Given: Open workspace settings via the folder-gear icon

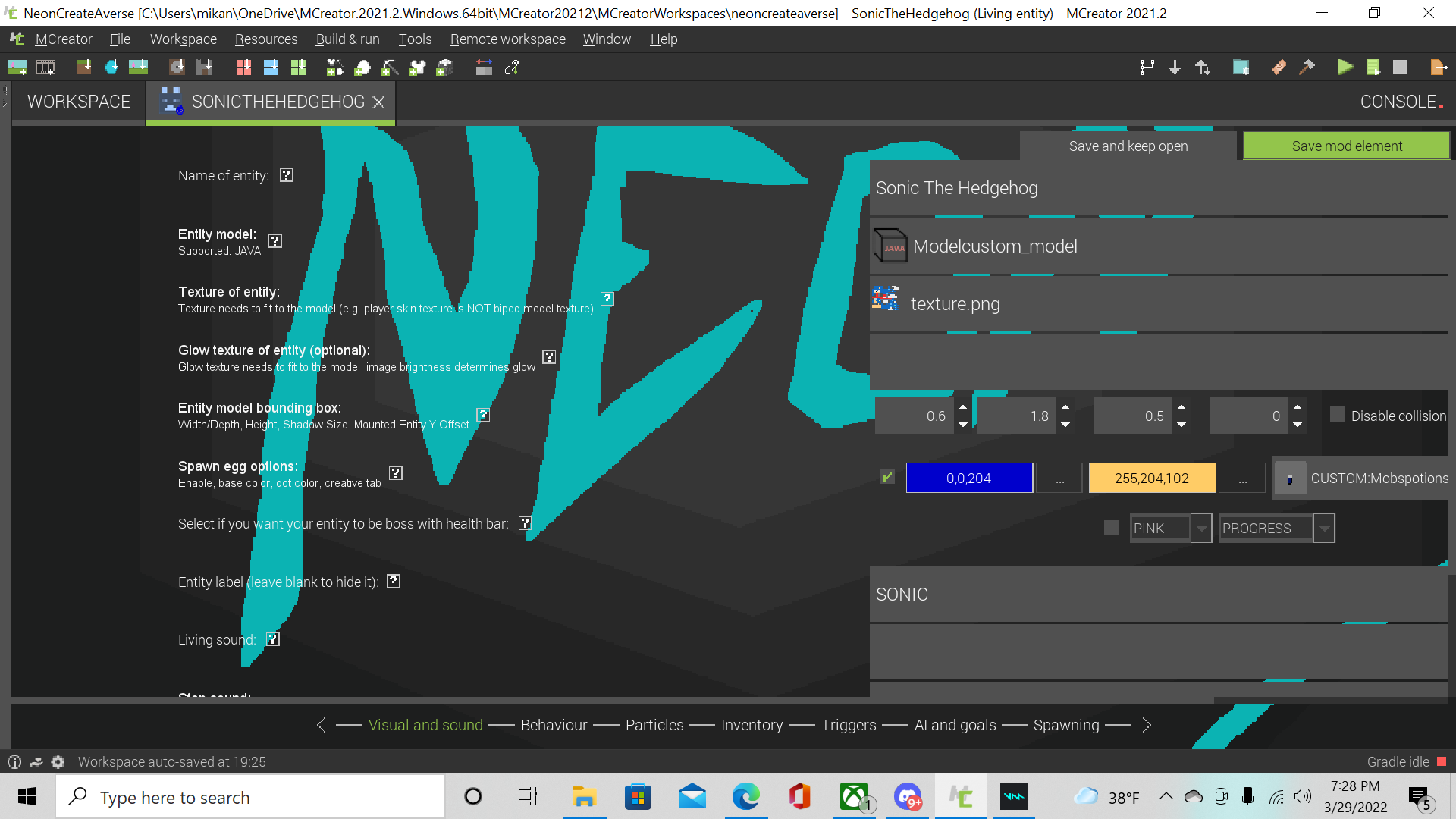Looking at the screenshot, I should [1241, 67].
